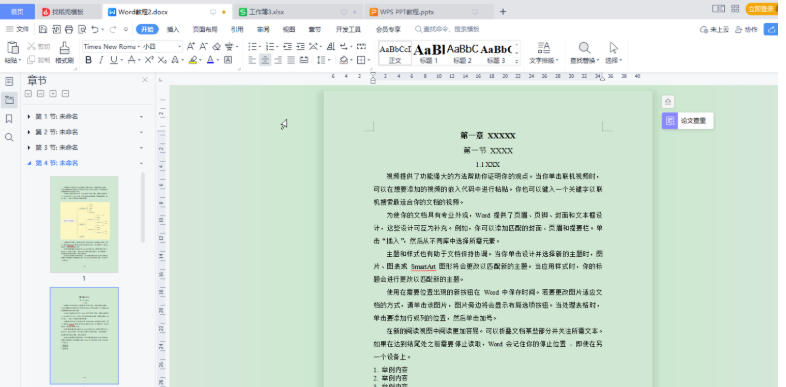Open the References ribbon tab
This screenshot has height=387, width=786.
(237, 29)
